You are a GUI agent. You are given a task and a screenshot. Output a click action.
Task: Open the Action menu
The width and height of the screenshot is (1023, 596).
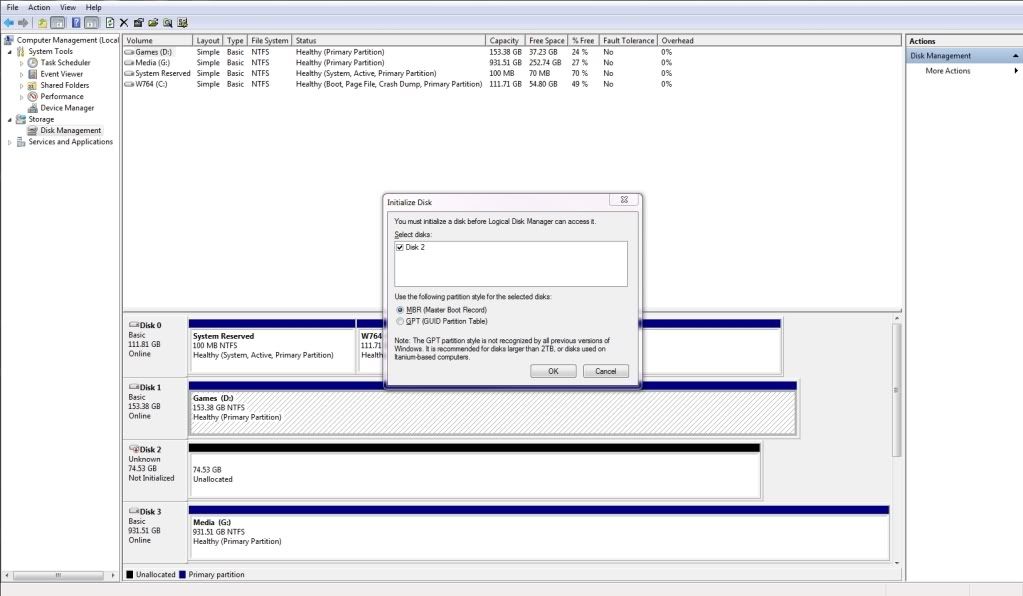[39, 7]
